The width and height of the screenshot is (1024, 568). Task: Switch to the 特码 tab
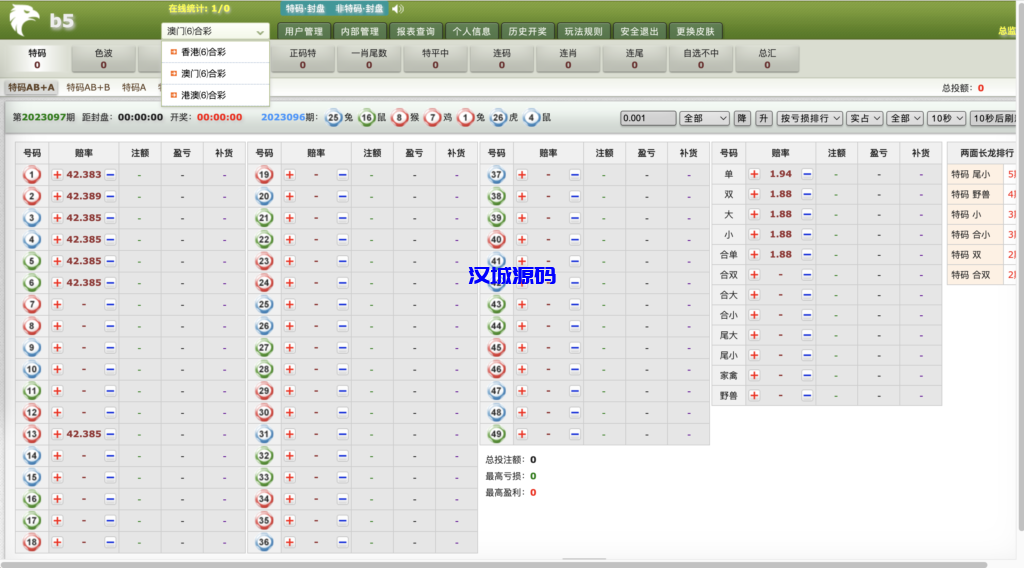click(x=37, y=59)
